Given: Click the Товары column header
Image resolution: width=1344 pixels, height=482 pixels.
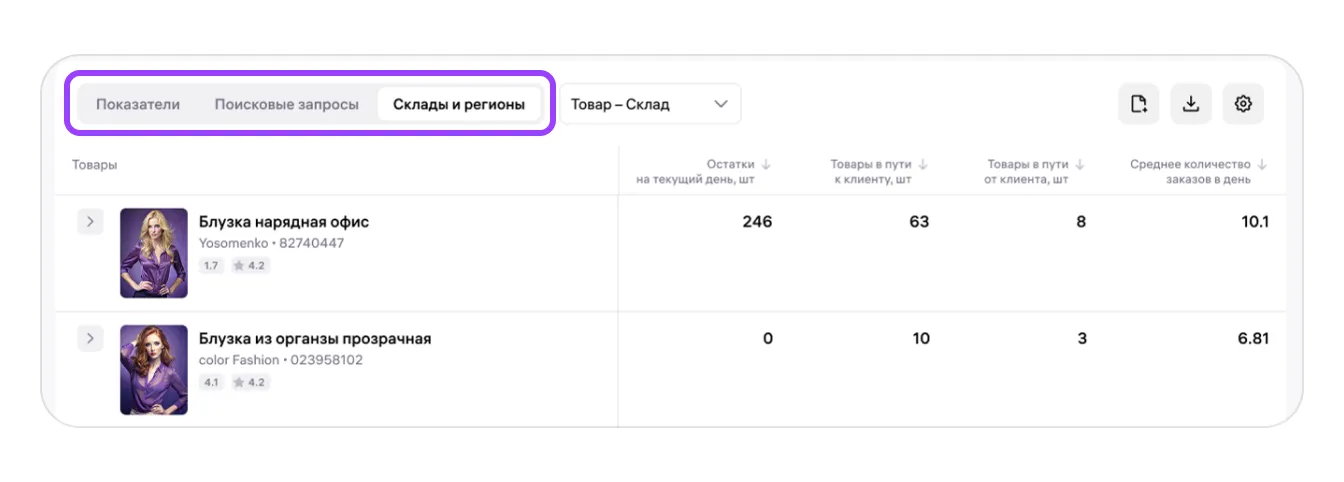Looking at the screenshot, I should tap(95, 164).
